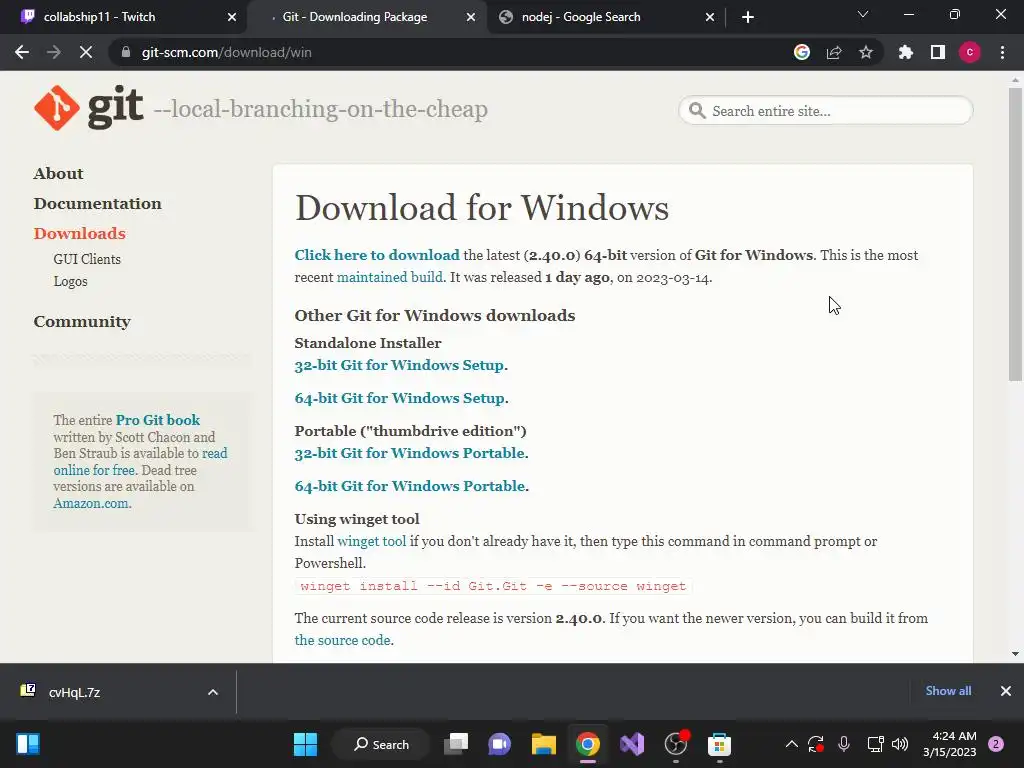The width and height of the screenshot is (1024, 768).
Task: Open the tab search dropdown arrow
Action: [863, 14]
